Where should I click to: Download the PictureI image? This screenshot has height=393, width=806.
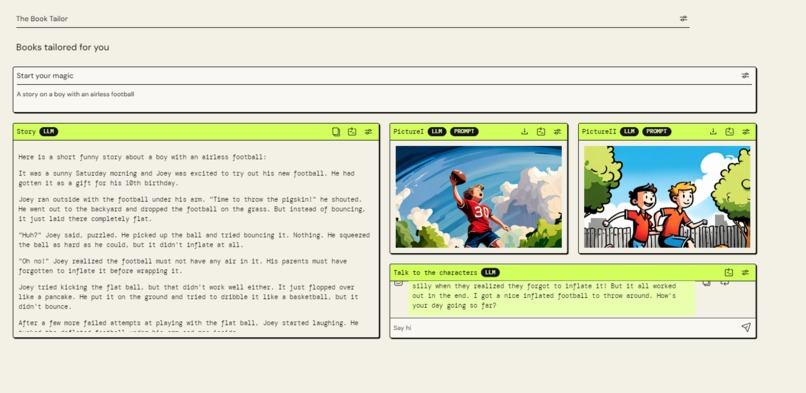pos(524,132)
